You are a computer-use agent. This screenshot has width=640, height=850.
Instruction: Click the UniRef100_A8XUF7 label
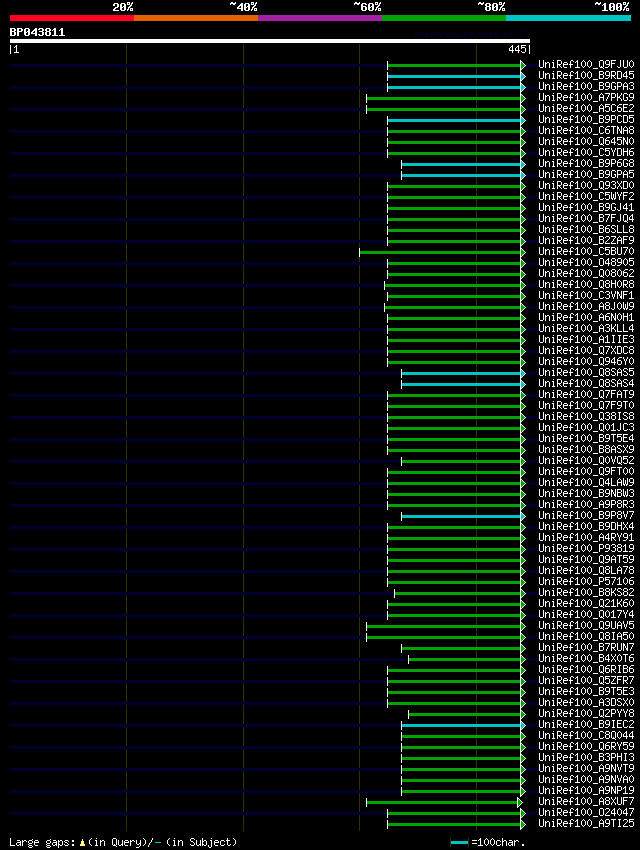click(x=586, y=801)
